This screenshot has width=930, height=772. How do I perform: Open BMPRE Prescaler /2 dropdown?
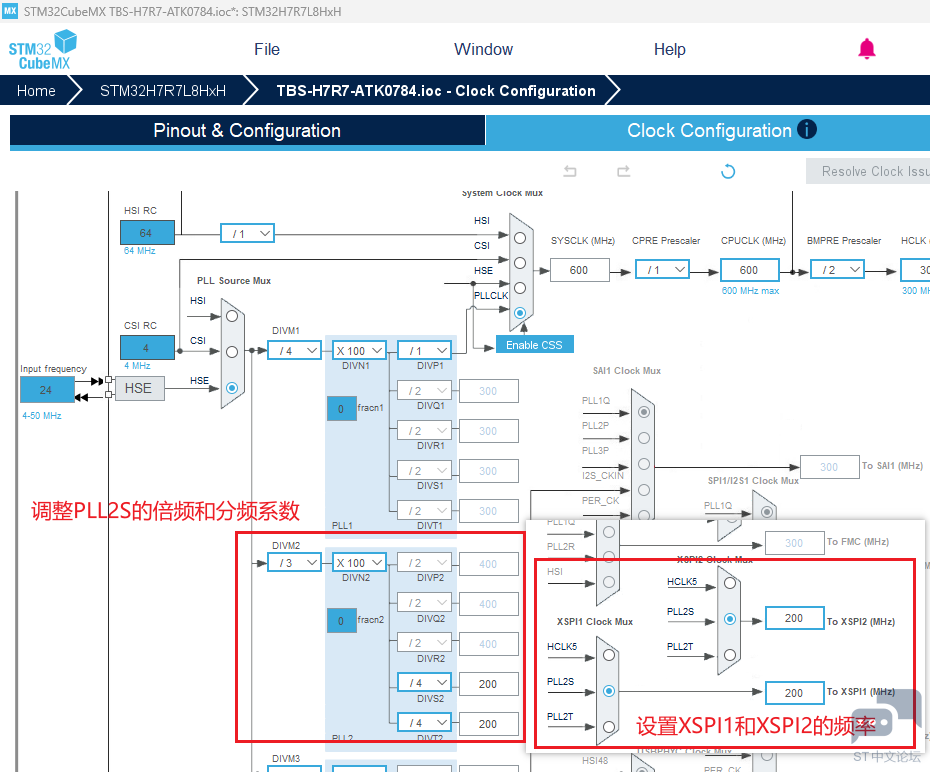[837, 270]
